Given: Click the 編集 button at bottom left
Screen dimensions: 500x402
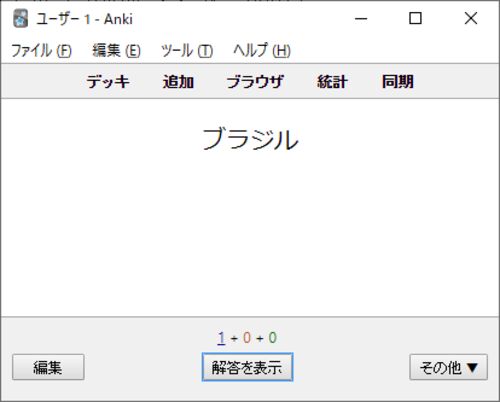Looking at the screenshot, I should pos(48,367).
